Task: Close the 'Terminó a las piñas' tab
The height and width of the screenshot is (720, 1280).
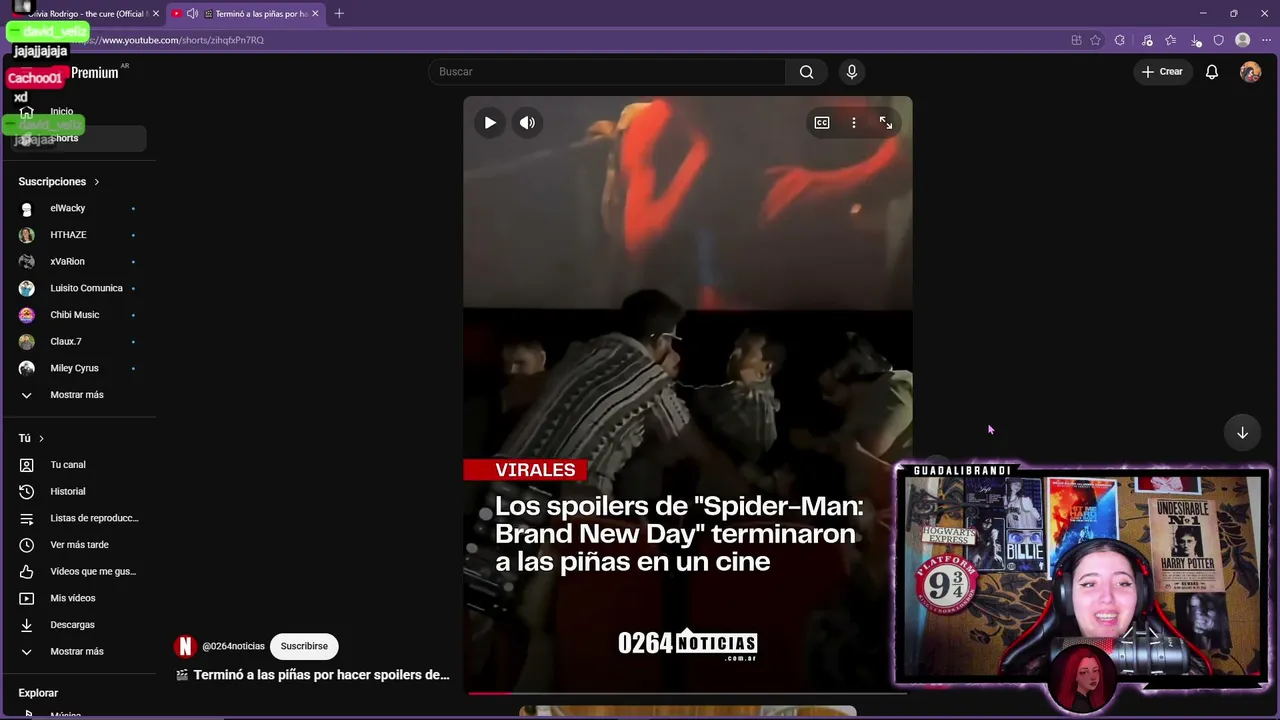Action: (315, 14)
